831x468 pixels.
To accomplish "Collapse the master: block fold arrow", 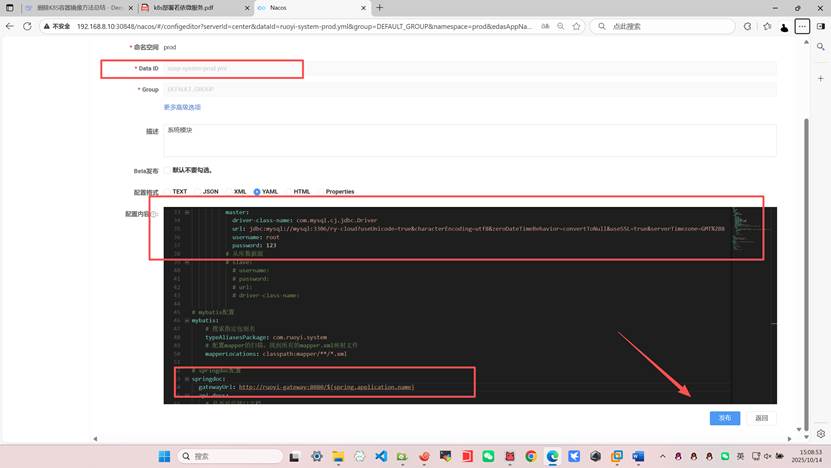I will pyautogui.click(x=187, y=212).
